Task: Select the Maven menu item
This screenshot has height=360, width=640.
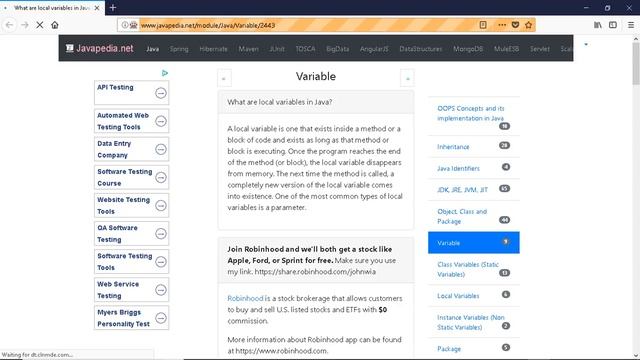Action: (x=248, y=49)
